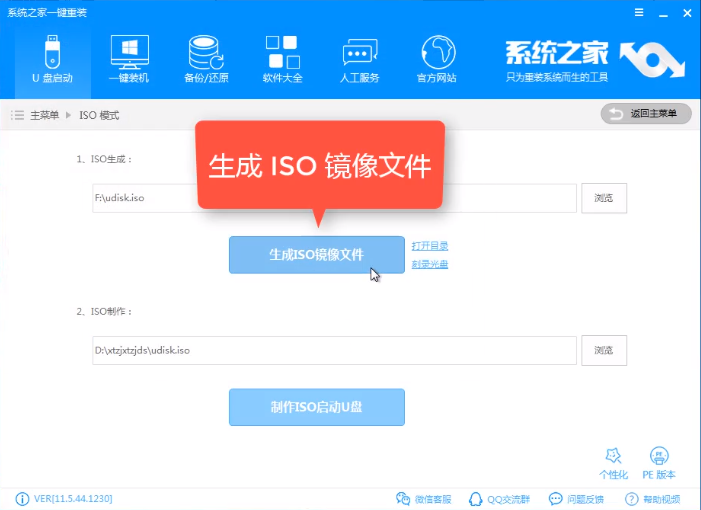Click 制作ISO启动U盘 button

316,407
